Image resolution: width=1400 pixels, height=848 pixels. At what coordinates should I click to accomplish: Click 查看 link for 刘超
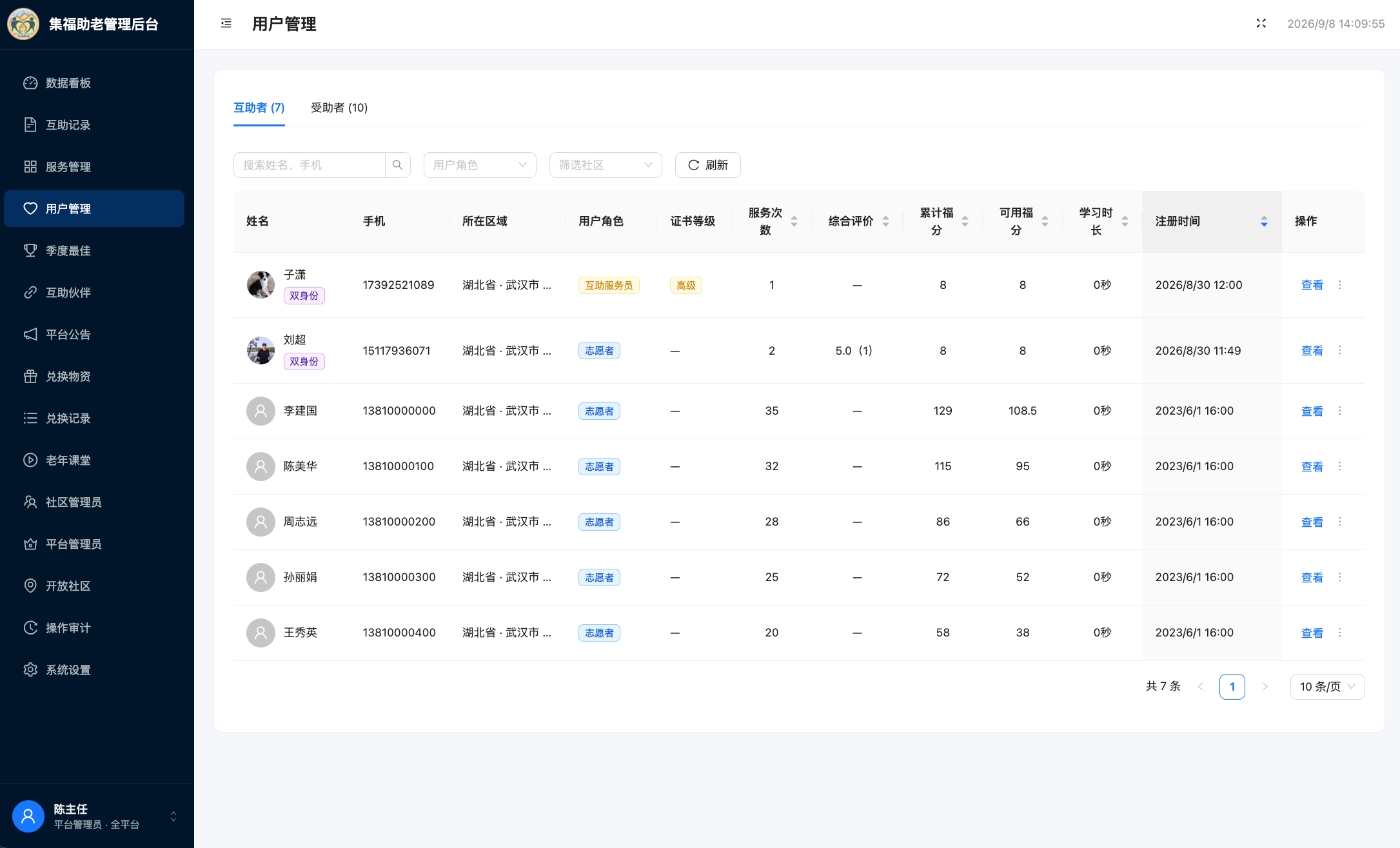pyautogui.click(x=1312, y=351)
